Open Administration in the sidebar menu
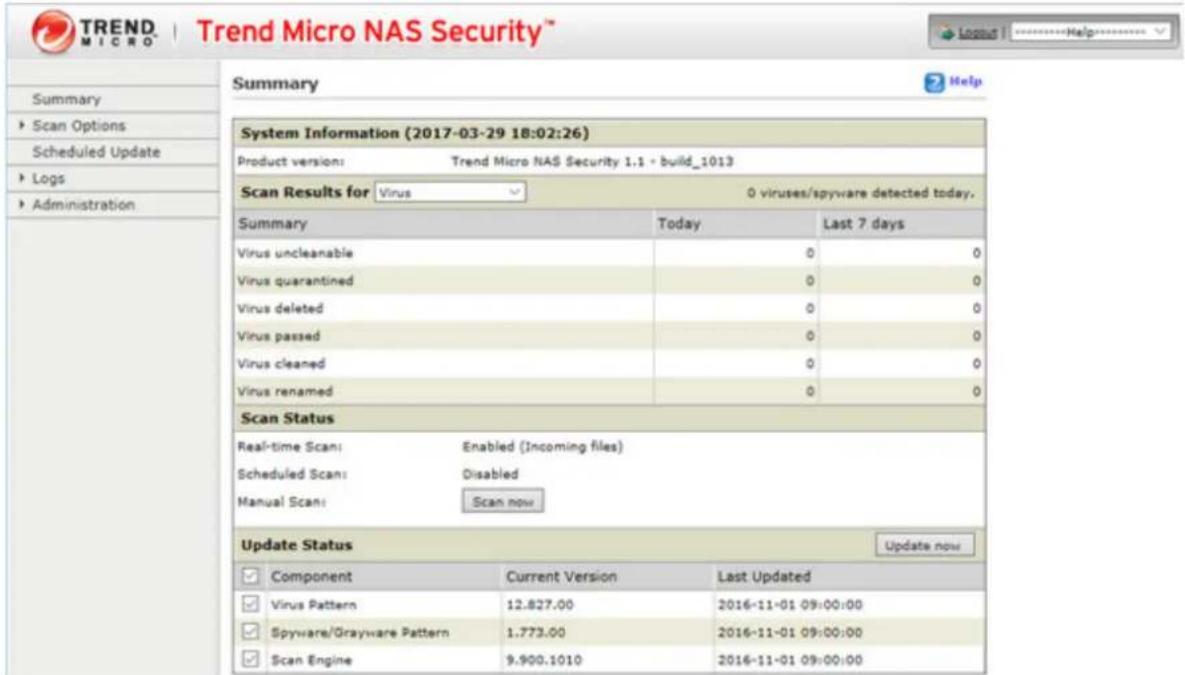This screenshot has height=675, width=1185. tap(83, 205)
